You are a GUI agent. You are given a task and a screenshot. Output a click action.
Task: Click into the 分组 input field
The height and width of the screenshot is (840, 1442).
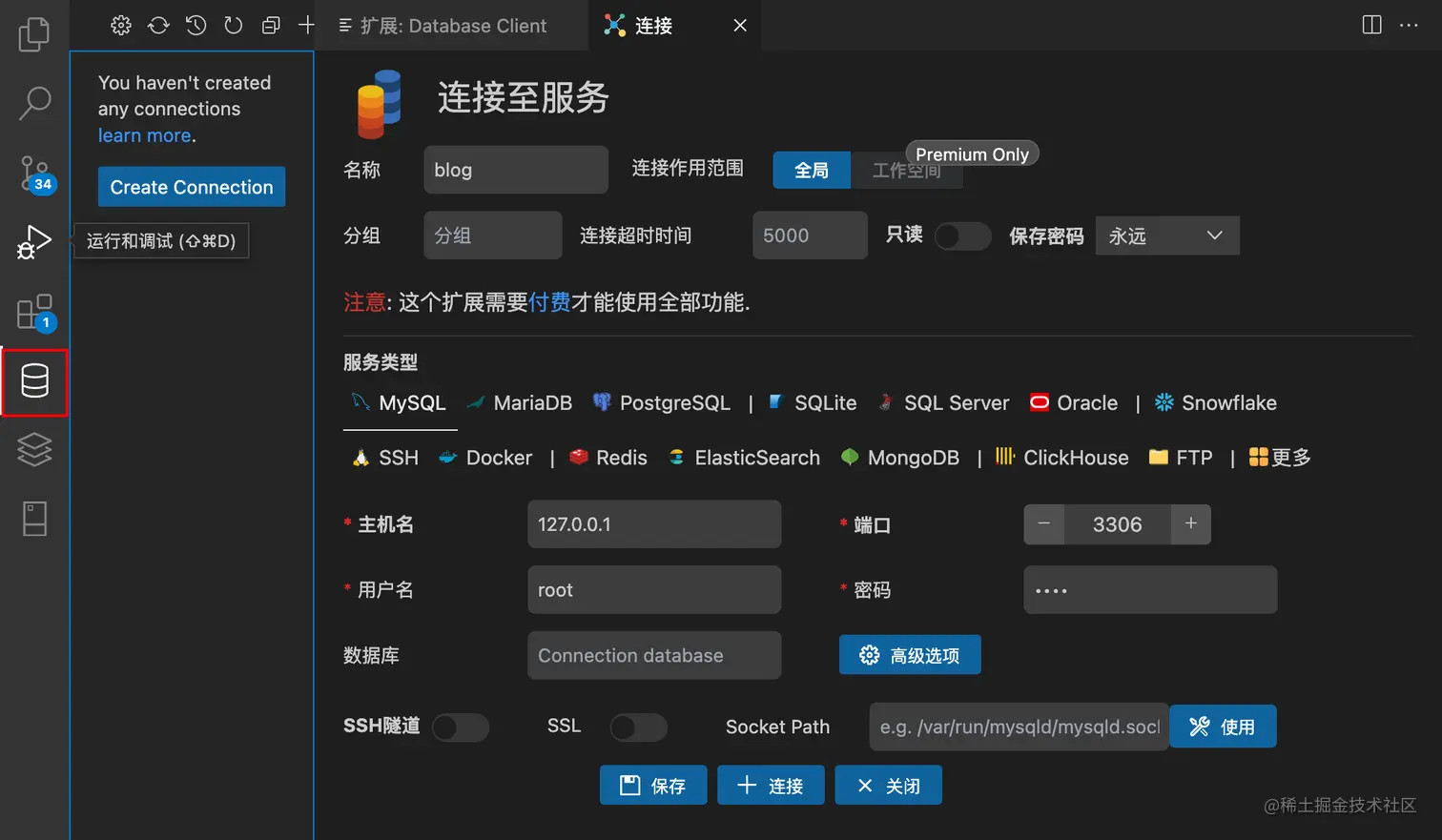pyautogui.click(x=493, y=236)
